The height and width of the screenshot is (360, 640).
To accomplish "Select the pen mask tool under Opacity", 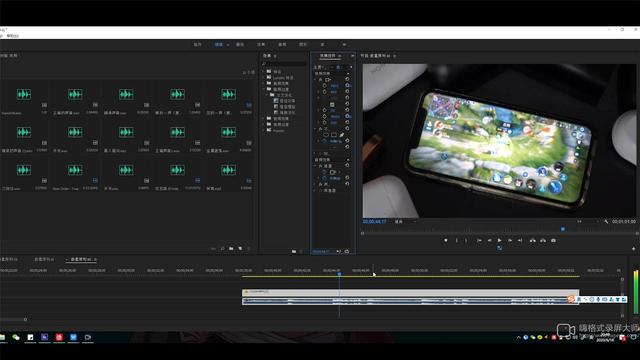I will click(342, 135).
